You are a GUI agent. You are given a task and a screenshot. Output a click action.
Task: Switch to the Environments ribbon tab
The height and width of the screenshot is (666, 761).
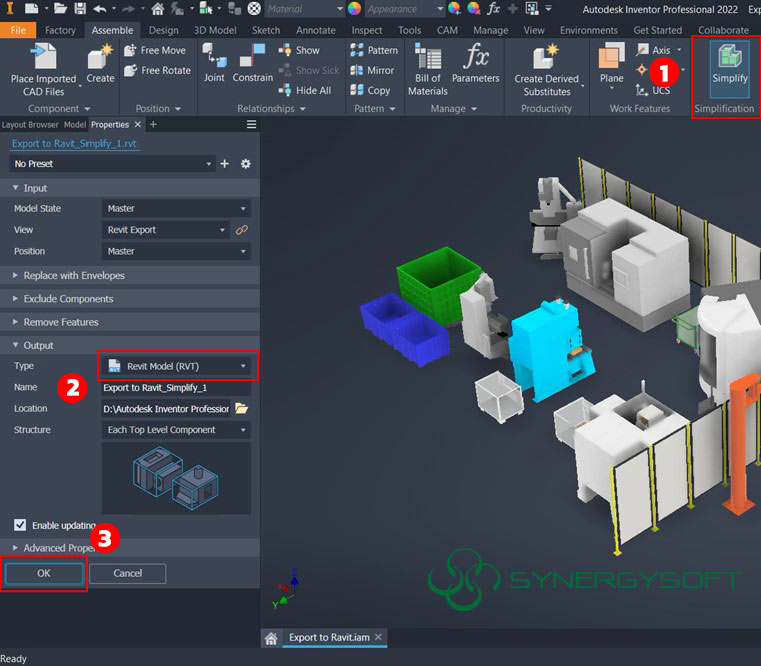click(x=589, y=30)
